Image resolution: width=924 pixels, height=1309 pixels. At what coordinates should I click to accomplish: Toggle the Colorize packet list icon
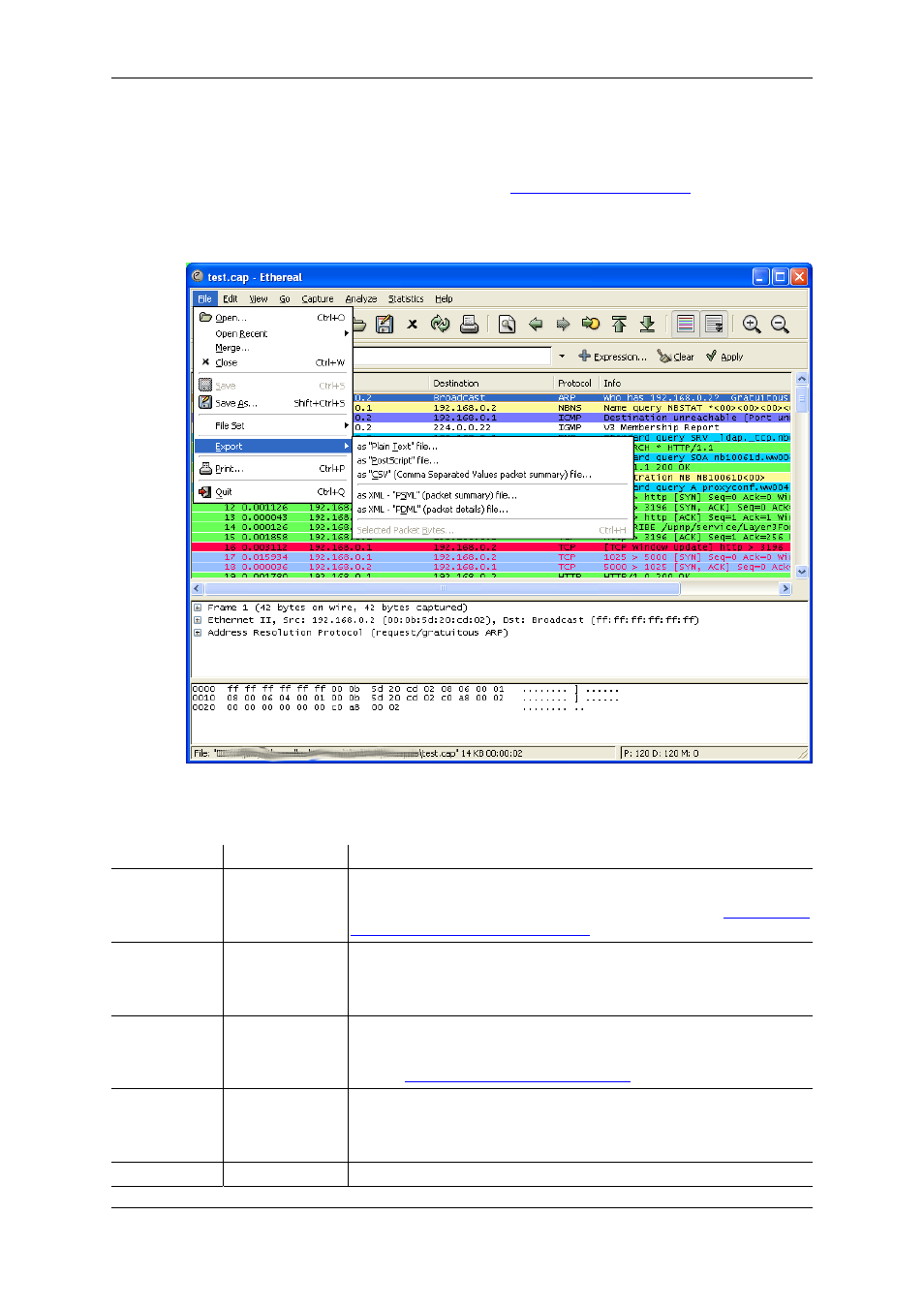[x=686, y=325]
